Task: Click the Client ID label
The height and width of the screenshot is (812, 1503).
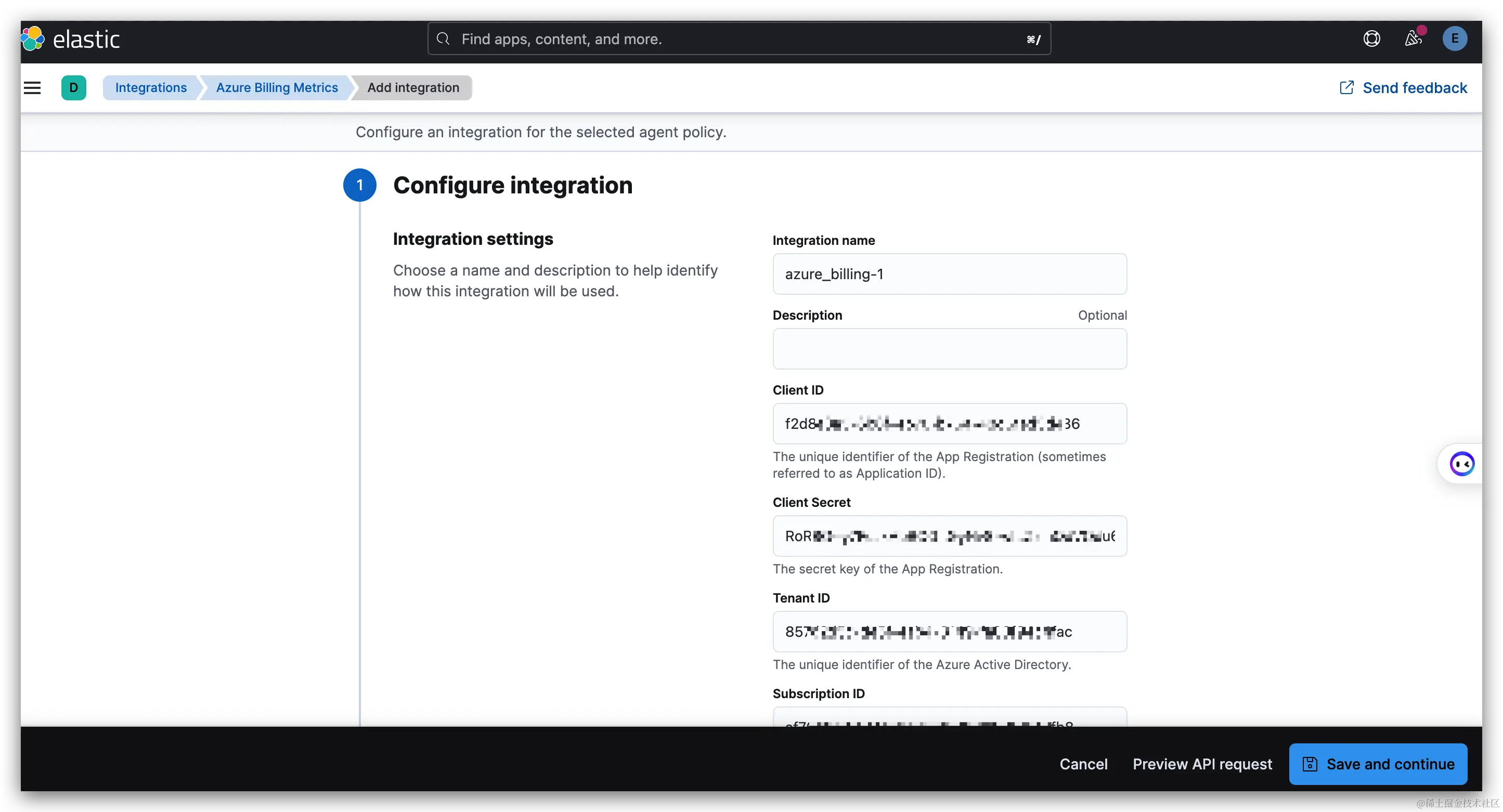Action: pyautogui.click(x=798, y=390)
